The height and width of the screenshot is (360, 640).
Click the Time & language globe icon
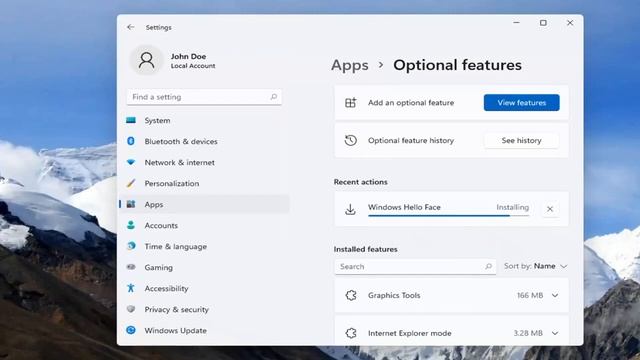[131, 246]
